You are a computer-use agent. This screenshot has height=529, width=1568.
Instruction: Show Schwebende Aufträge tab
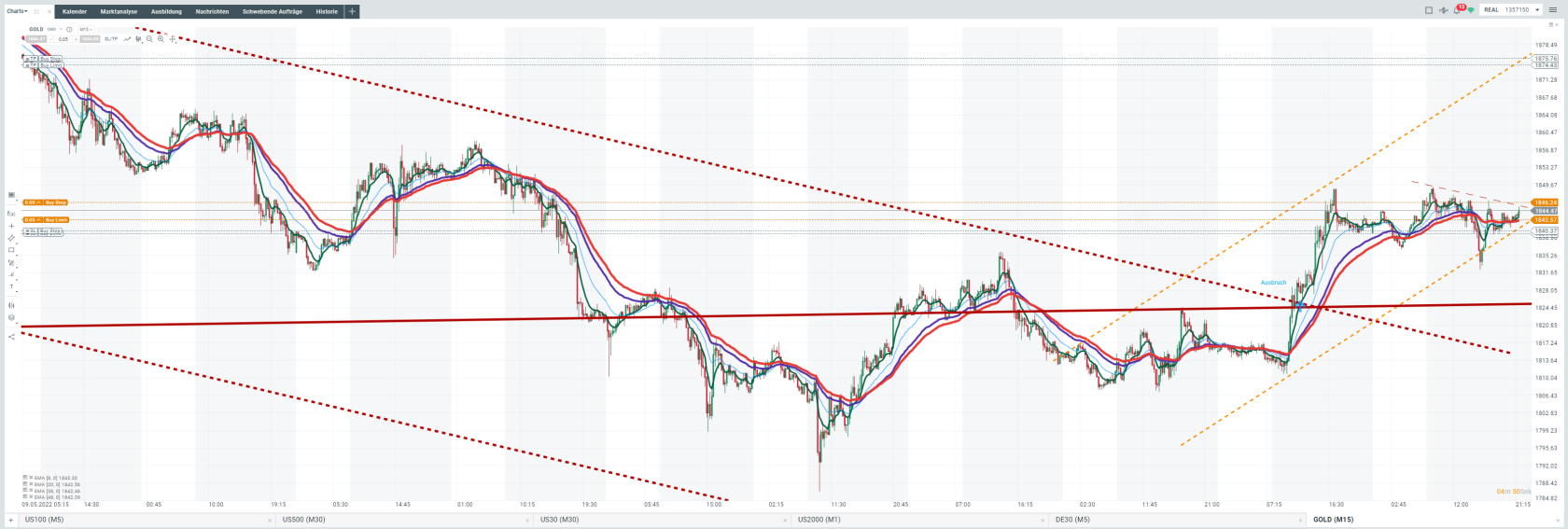tap(273, 11)
